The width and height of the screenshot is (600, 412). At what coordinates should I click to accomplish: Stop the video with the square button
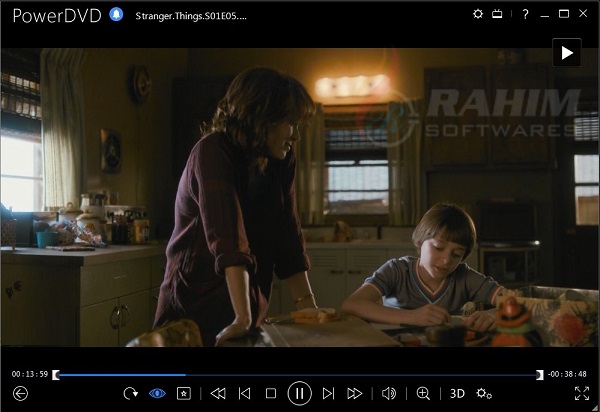point(270,394)
